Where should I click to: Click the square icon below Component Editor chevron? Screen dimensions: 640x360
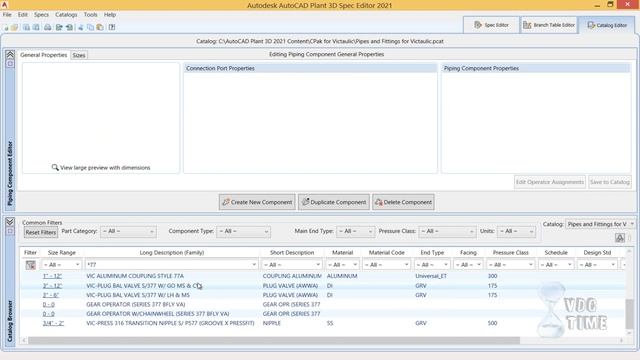click(x=10, y=64)
